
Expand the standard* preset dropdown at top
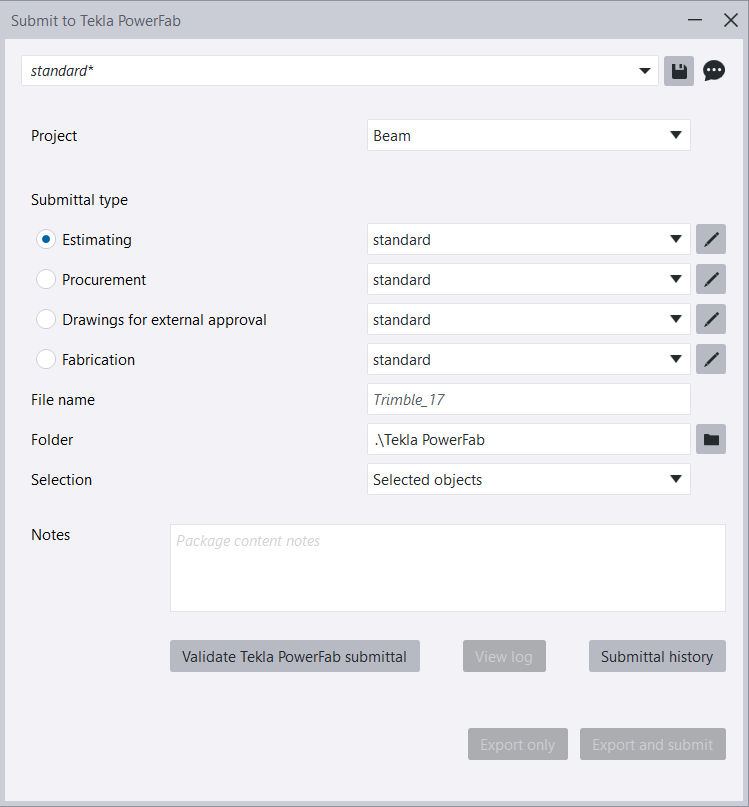340,71
